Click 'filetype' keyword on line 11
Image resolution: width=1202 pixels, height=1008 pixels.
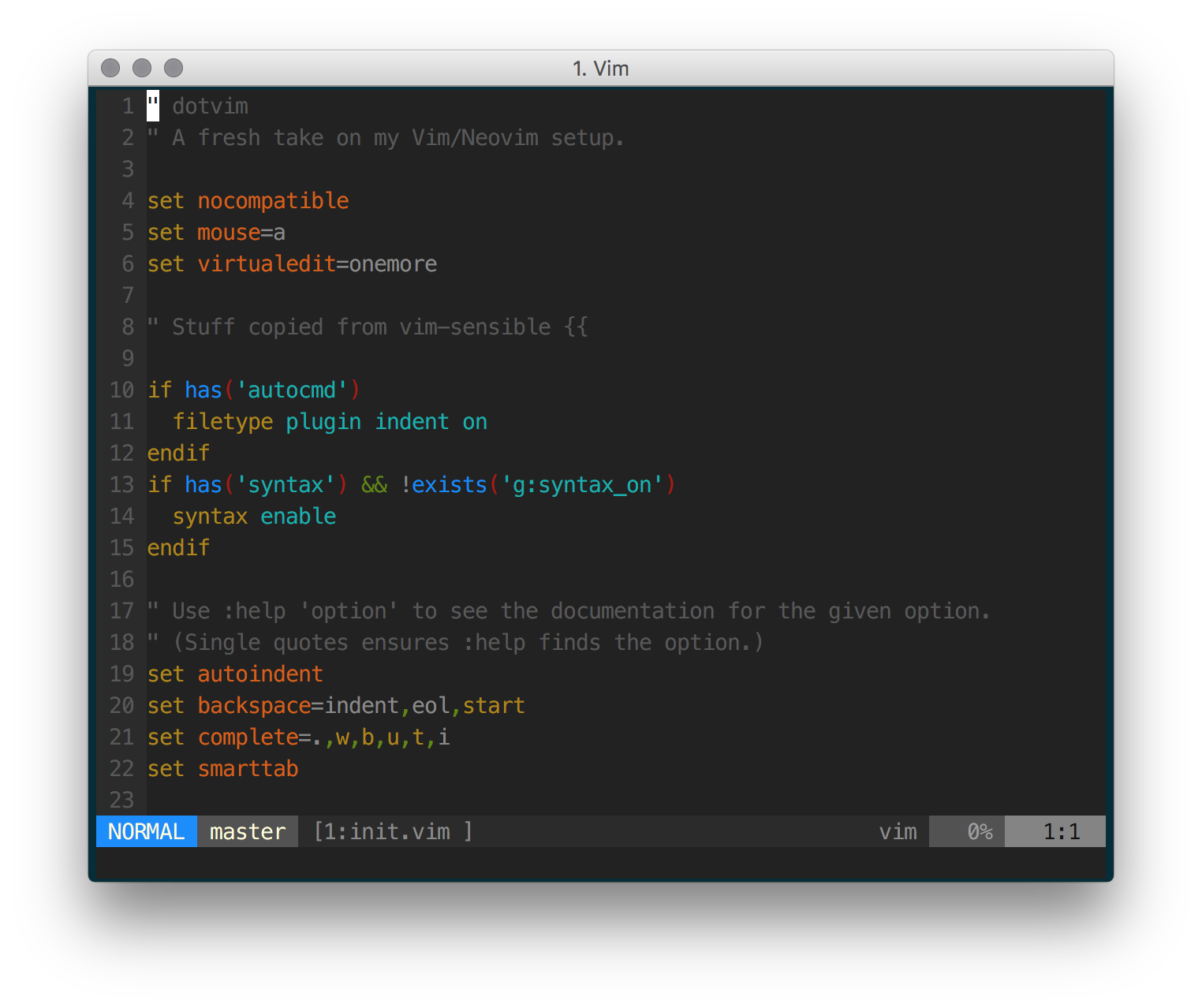(x=222, y=421)
